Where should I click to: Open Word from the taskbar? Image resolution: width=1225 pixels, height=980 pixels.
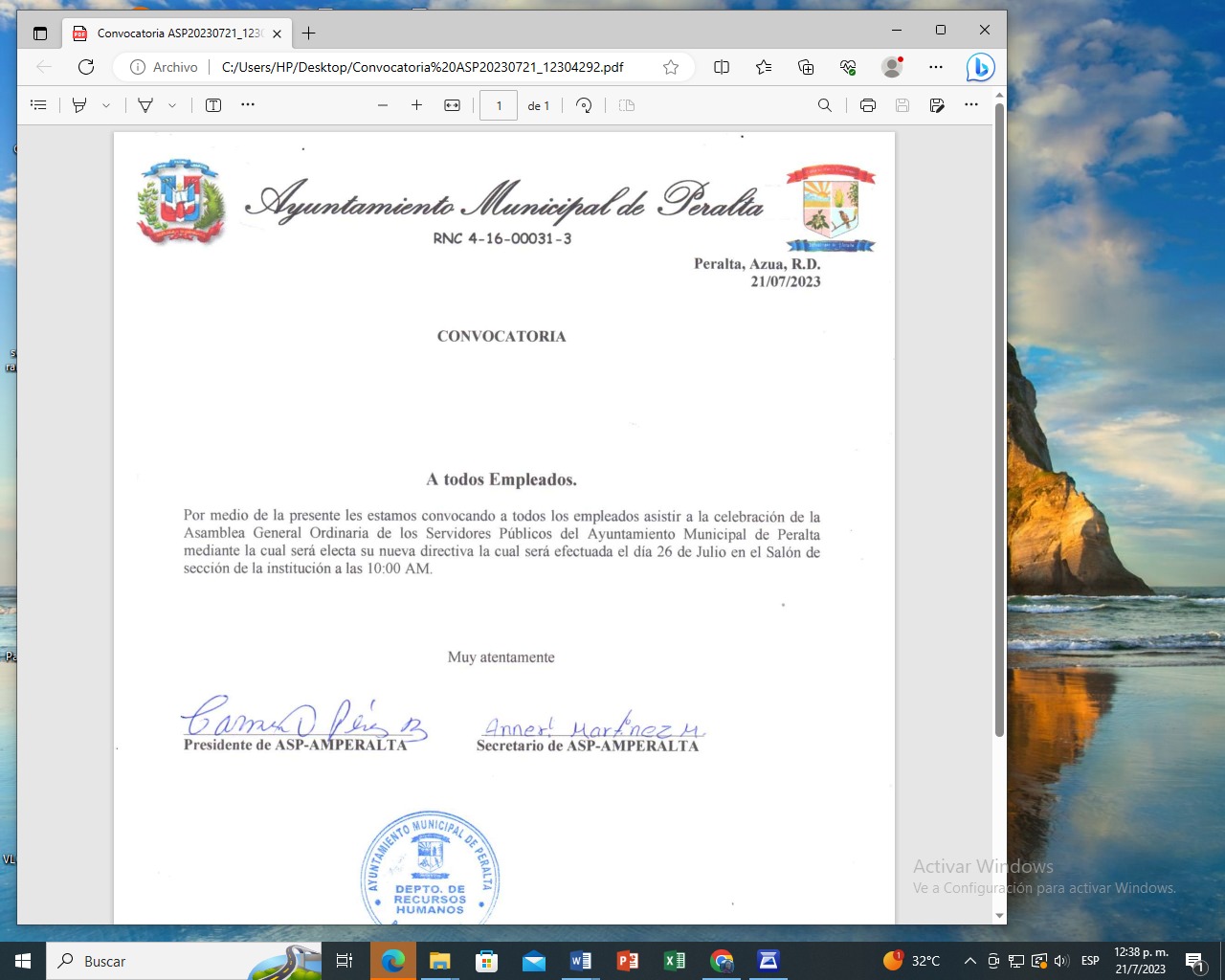pos(580,961)
